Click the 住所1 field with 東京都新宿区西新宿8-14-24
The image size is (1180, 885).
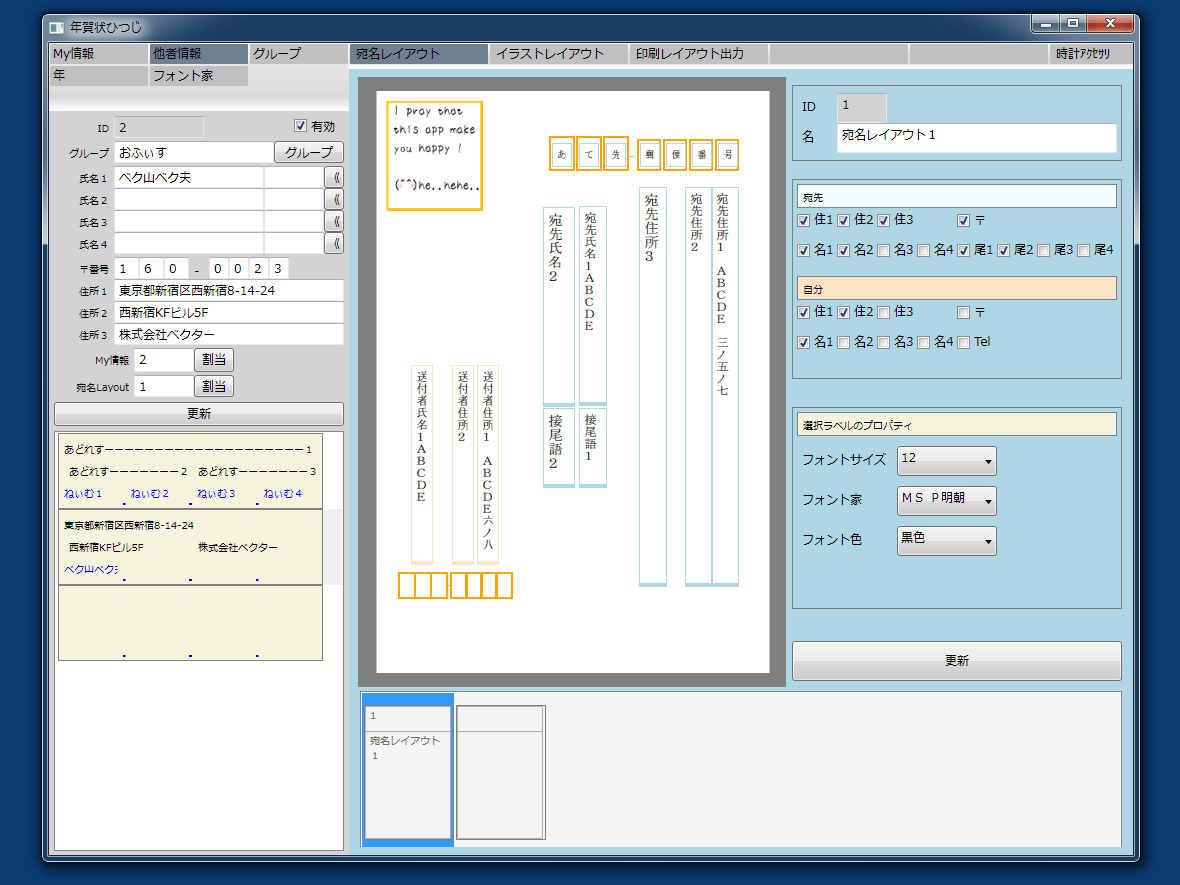(x=229, y=290)
